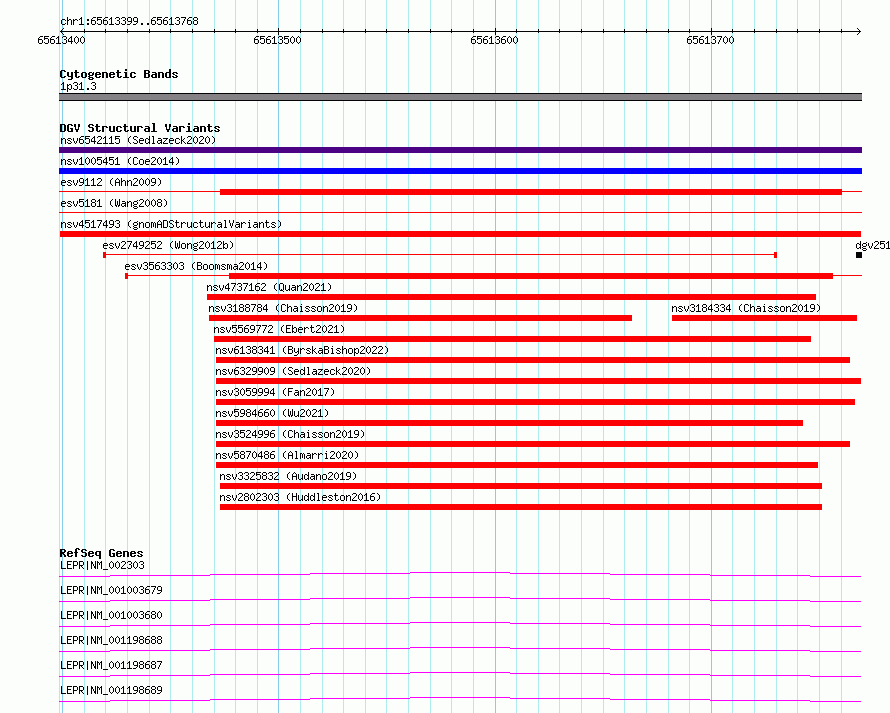This screenshot has height=713, width=890.
Task: Click the 65613400 ruler start label
Action: click(61, 40)
